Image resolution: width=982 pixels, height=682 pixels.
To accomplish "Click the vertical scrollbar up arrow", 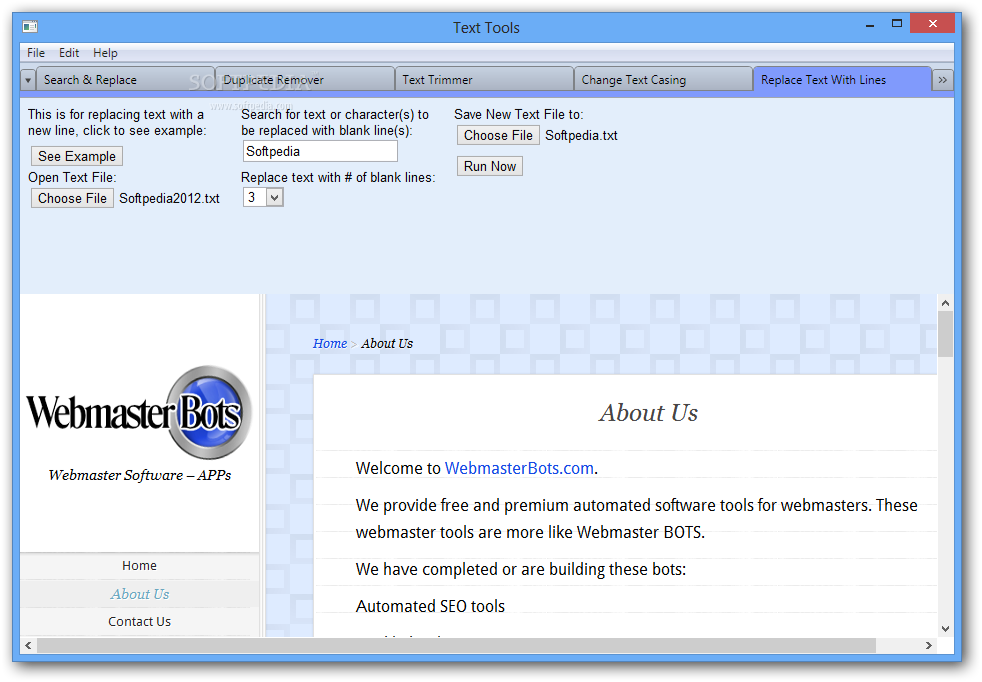I will (945, 303).
